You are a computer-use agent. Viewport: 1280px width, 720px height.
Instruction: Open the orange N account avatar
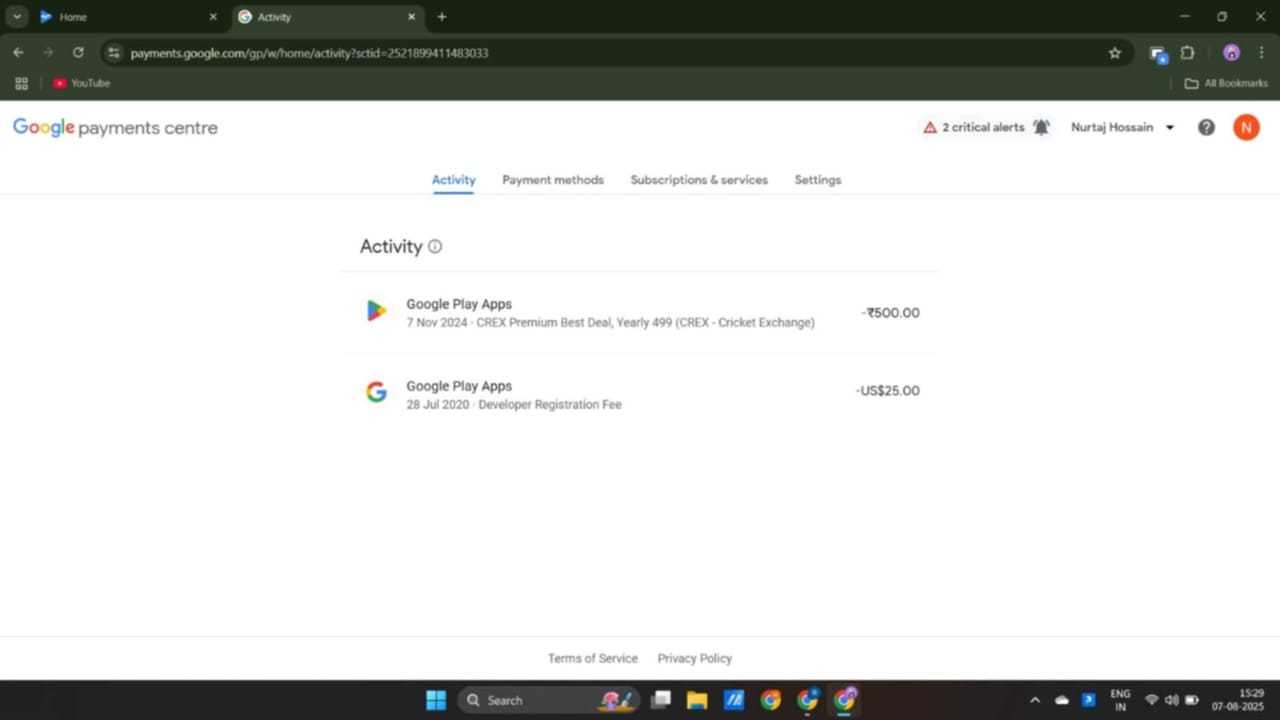click(1246, 128)
